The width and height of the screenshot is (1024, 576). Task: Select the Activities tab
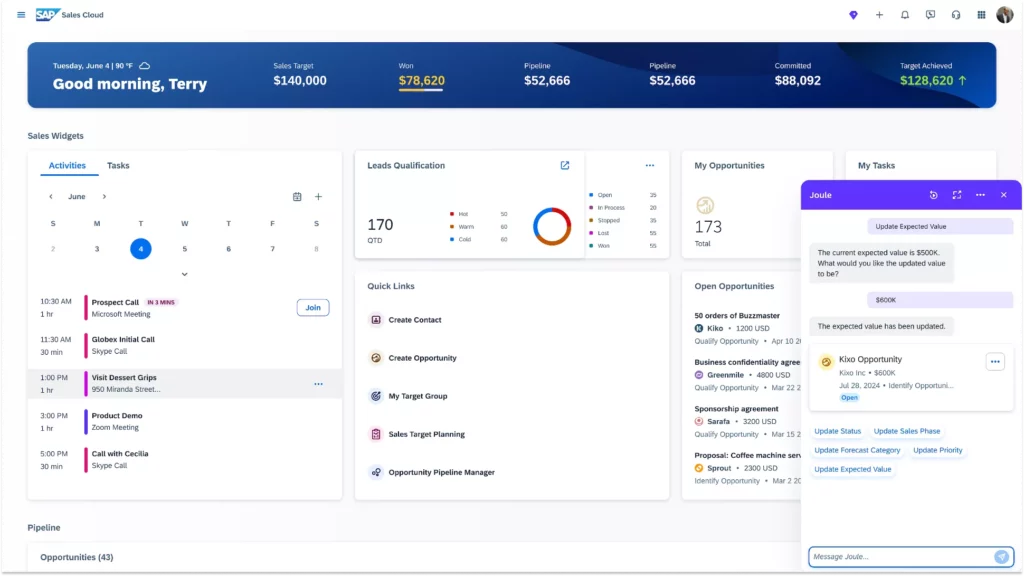point(67,166)
